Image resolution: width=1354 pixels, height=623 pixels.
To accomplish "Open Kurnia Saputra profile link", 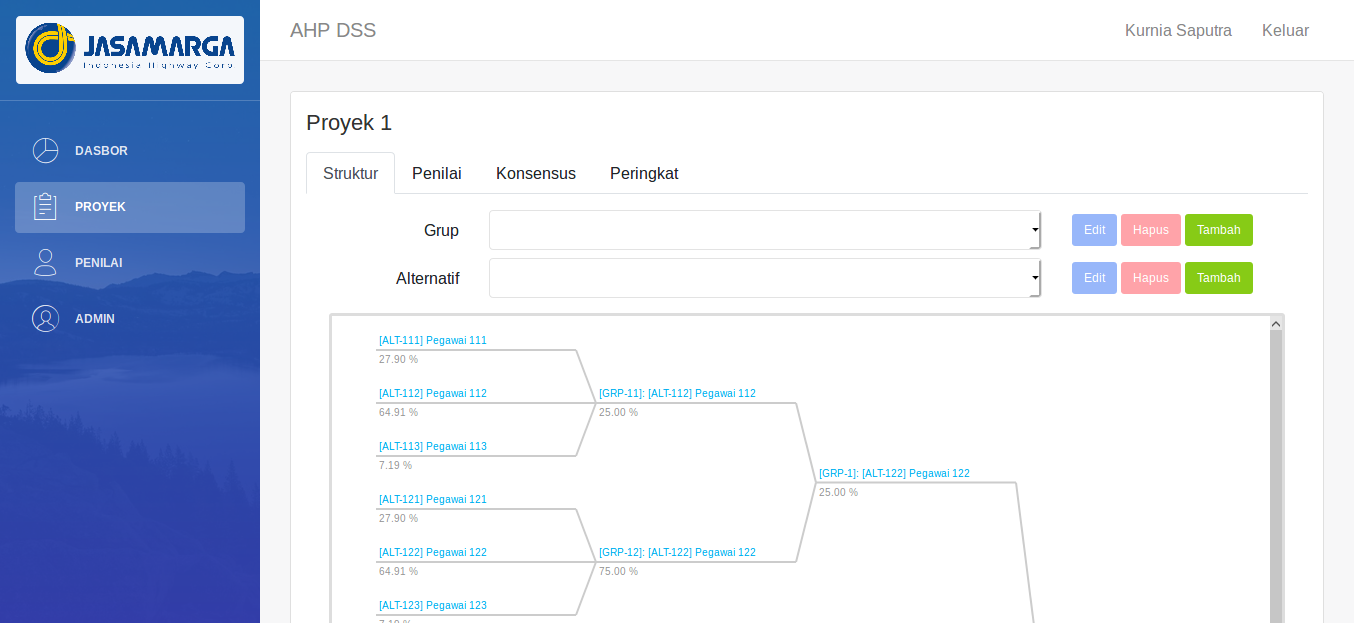I will point(1178,30).
